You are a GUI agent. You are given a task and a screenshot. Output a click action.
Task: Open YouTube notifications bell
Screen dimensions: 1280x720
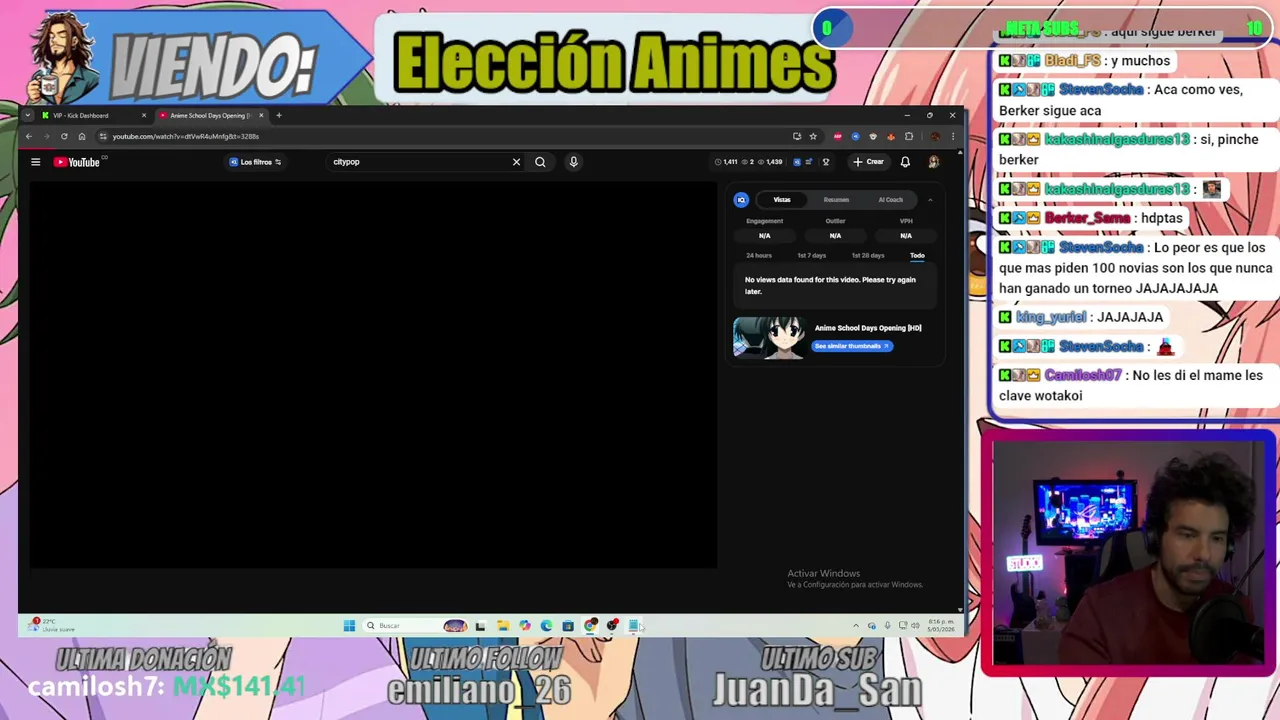[905, 162]
